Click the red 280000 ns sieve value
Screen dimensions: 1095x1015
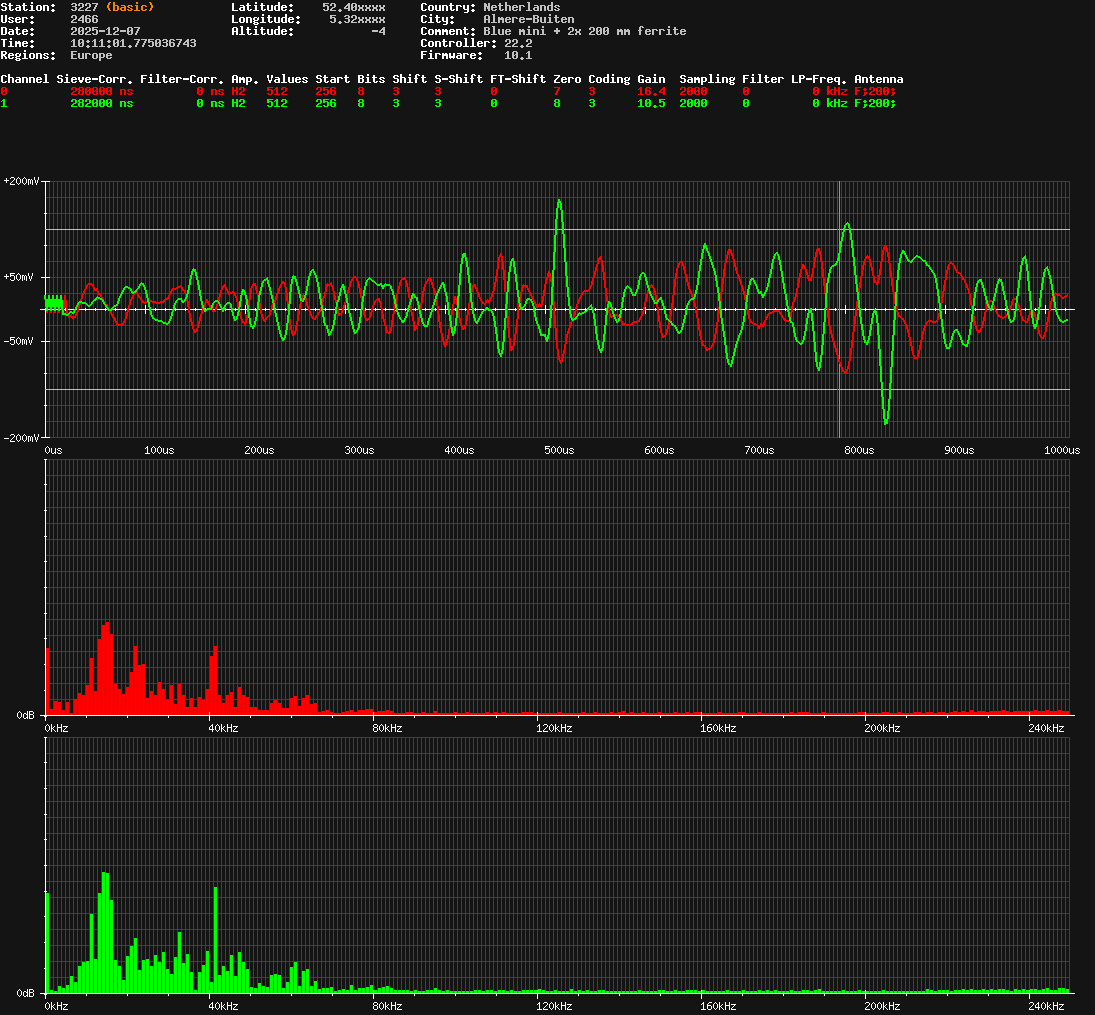[101, 91]
